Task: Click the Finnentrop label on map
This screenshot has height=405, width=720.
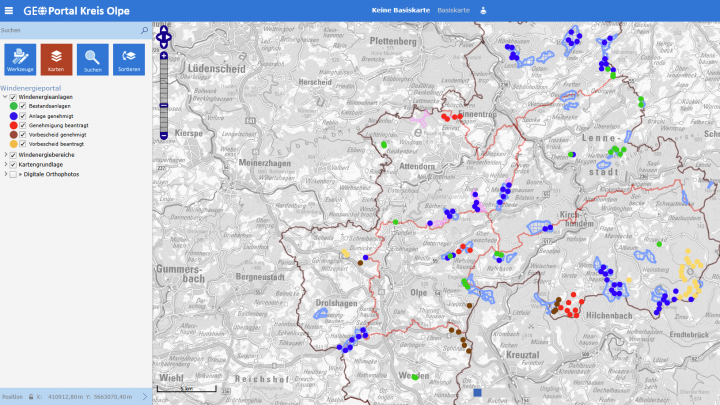Action: [478, 114]
